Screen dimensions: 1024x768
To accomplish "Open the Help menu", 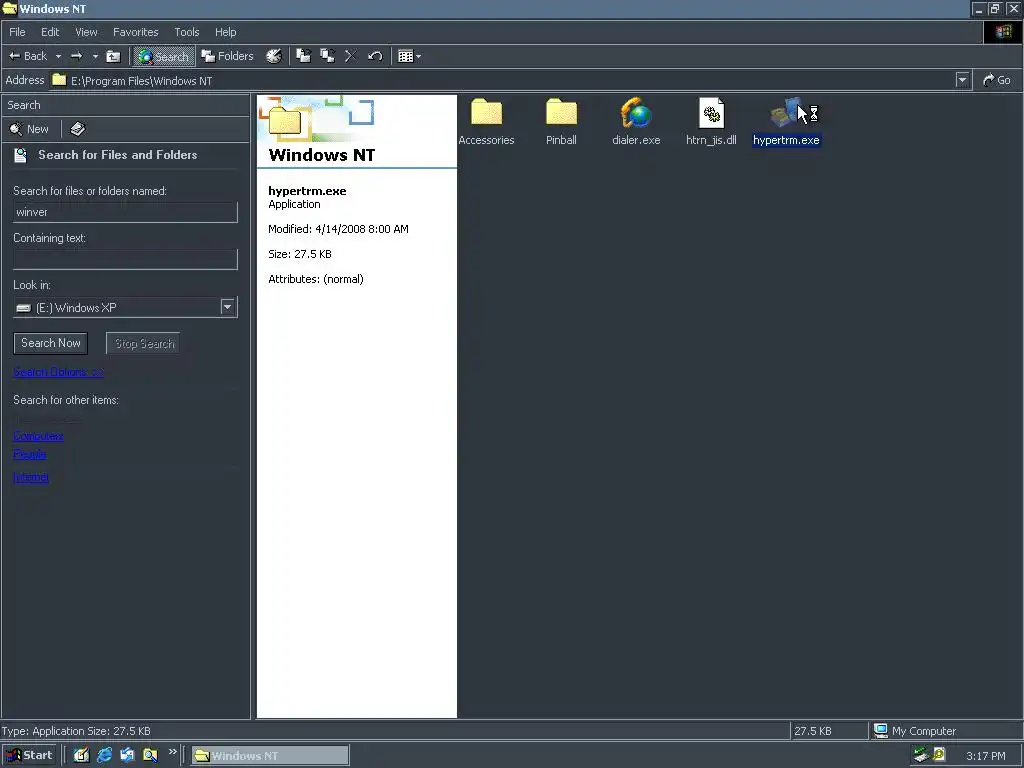I will 225,32.
